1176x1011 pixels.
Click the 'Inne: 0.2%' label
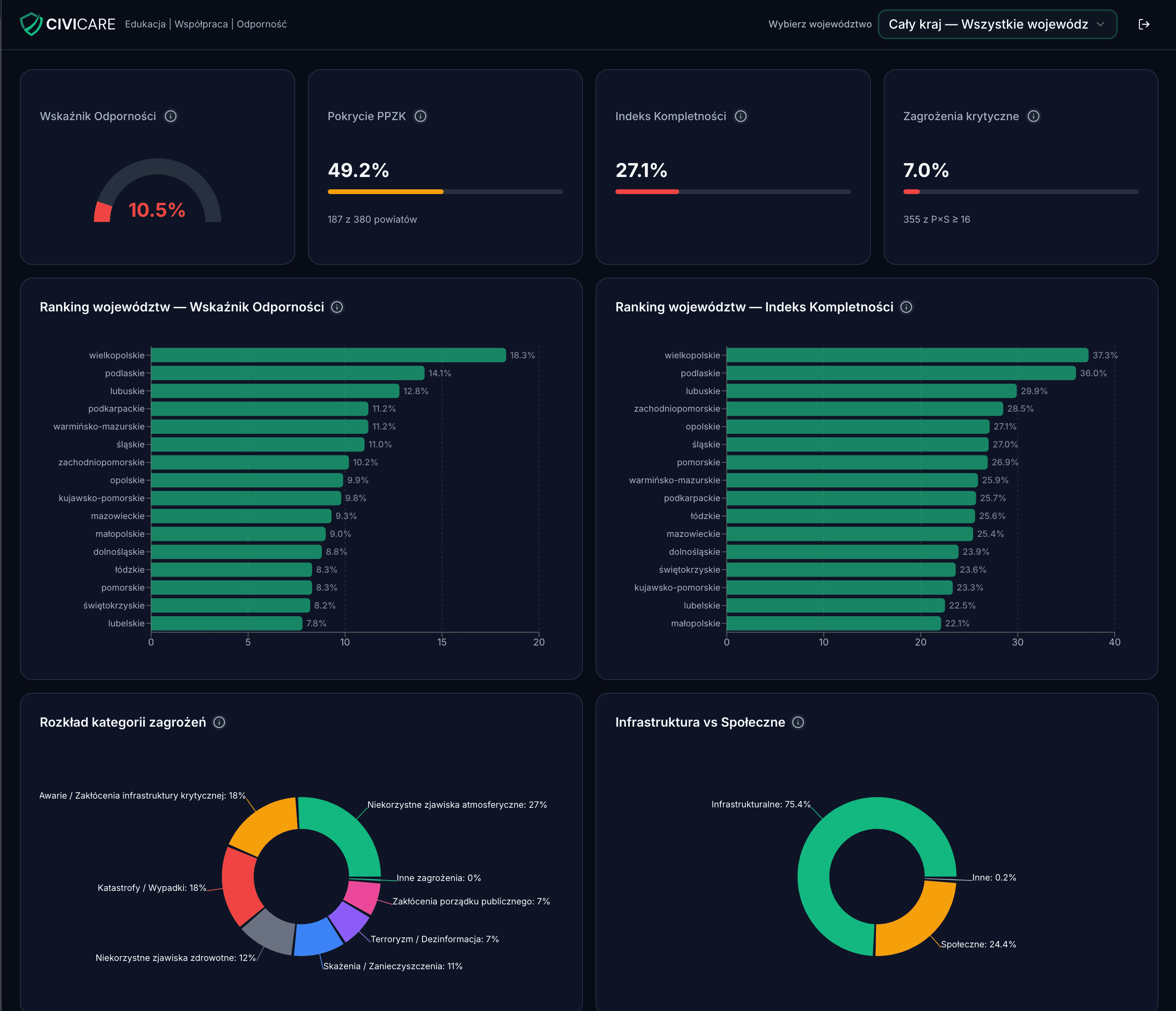coord(994,877)
